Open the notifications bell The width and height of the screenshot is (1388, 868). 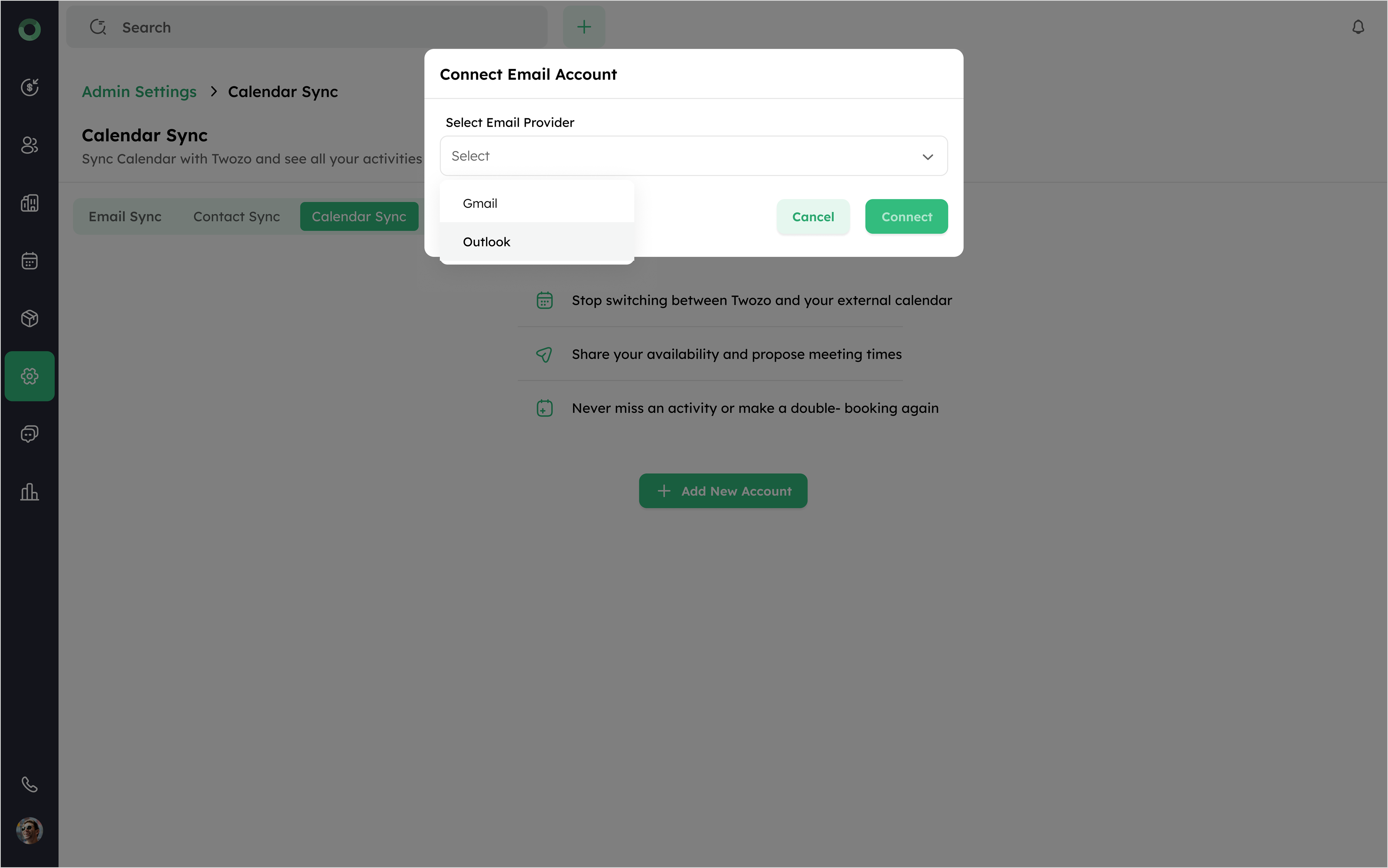pyautogui.click(x=1358, y=27)
